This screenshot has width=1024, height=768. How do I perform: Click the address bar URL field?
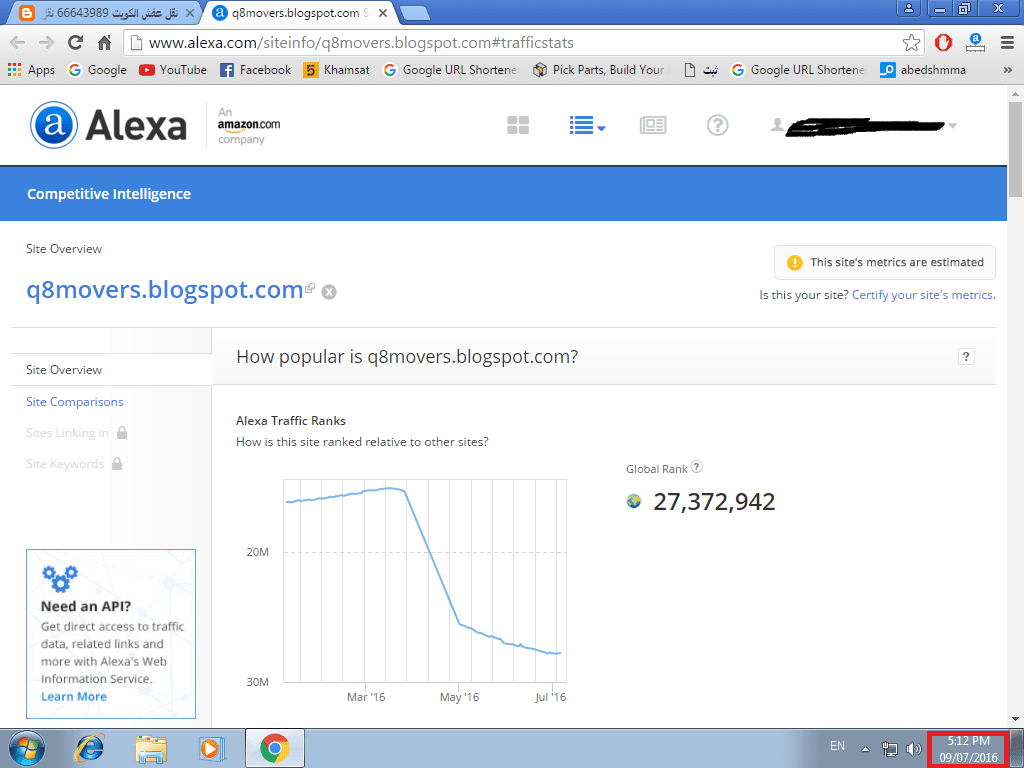pos(522,43)
